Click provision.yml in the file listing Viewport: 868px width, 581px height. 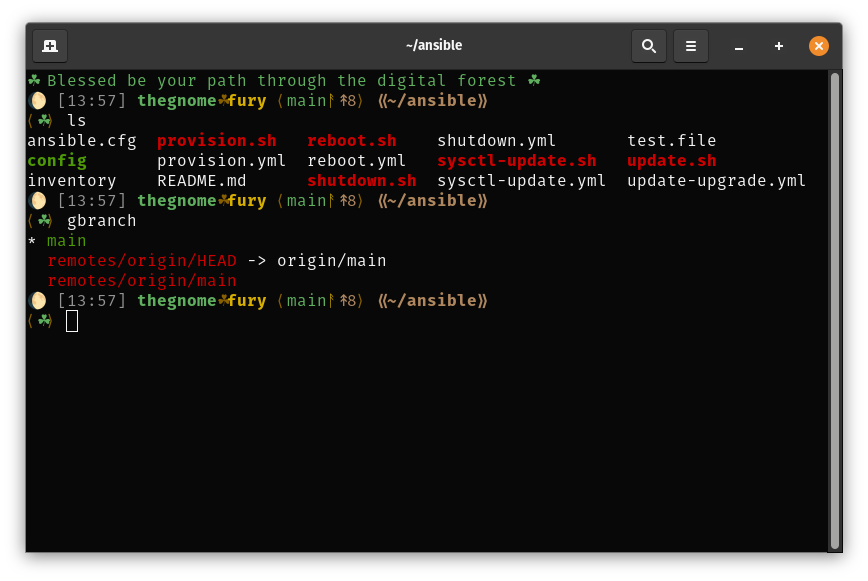[x=221, y=161]
